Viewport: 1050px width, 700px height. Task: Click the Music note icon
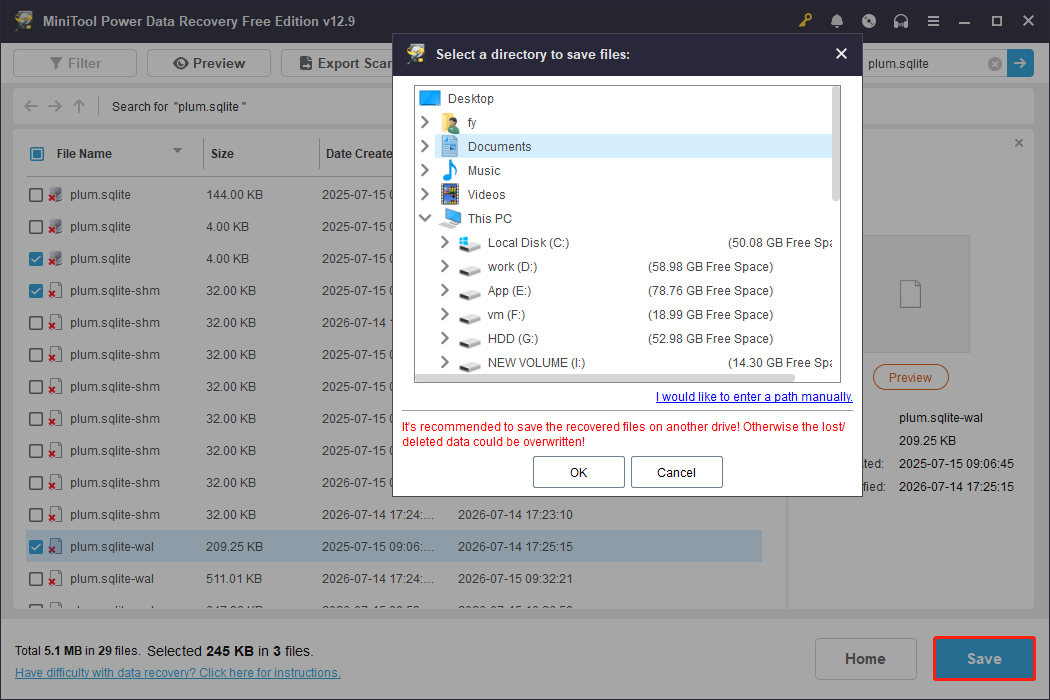450,170
